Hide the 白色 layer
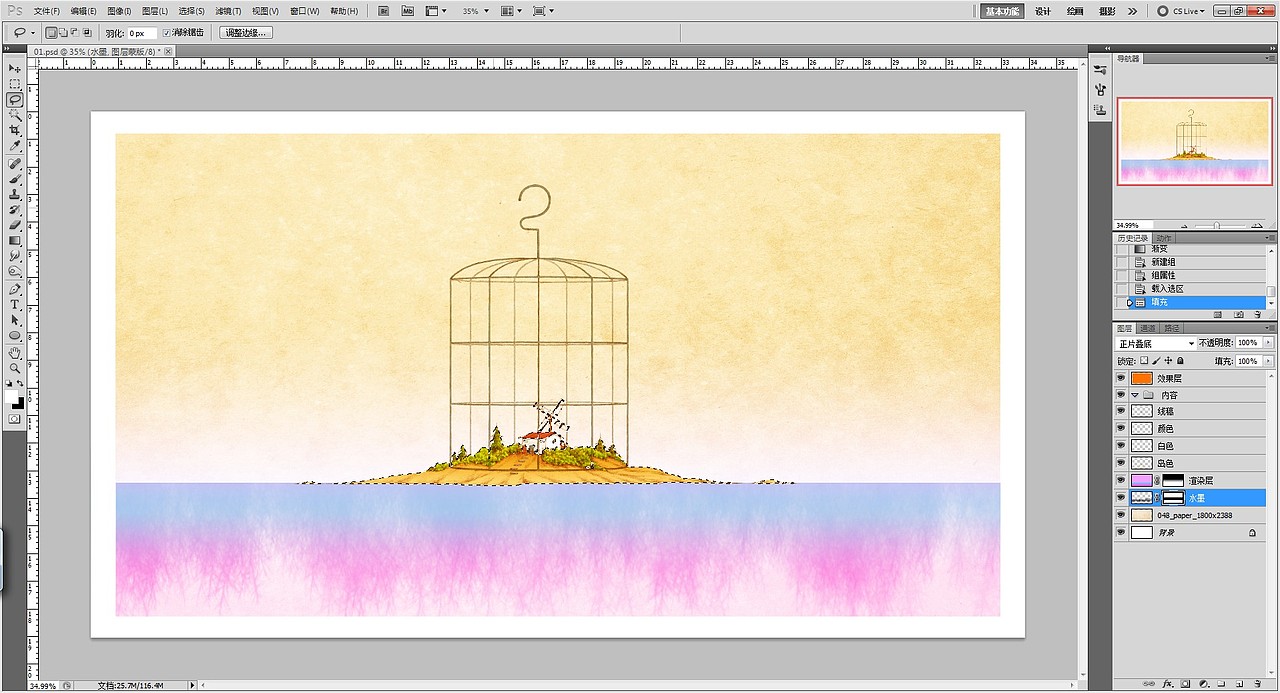Viewport: 1280px width, 693px height. click(1120, 445)
